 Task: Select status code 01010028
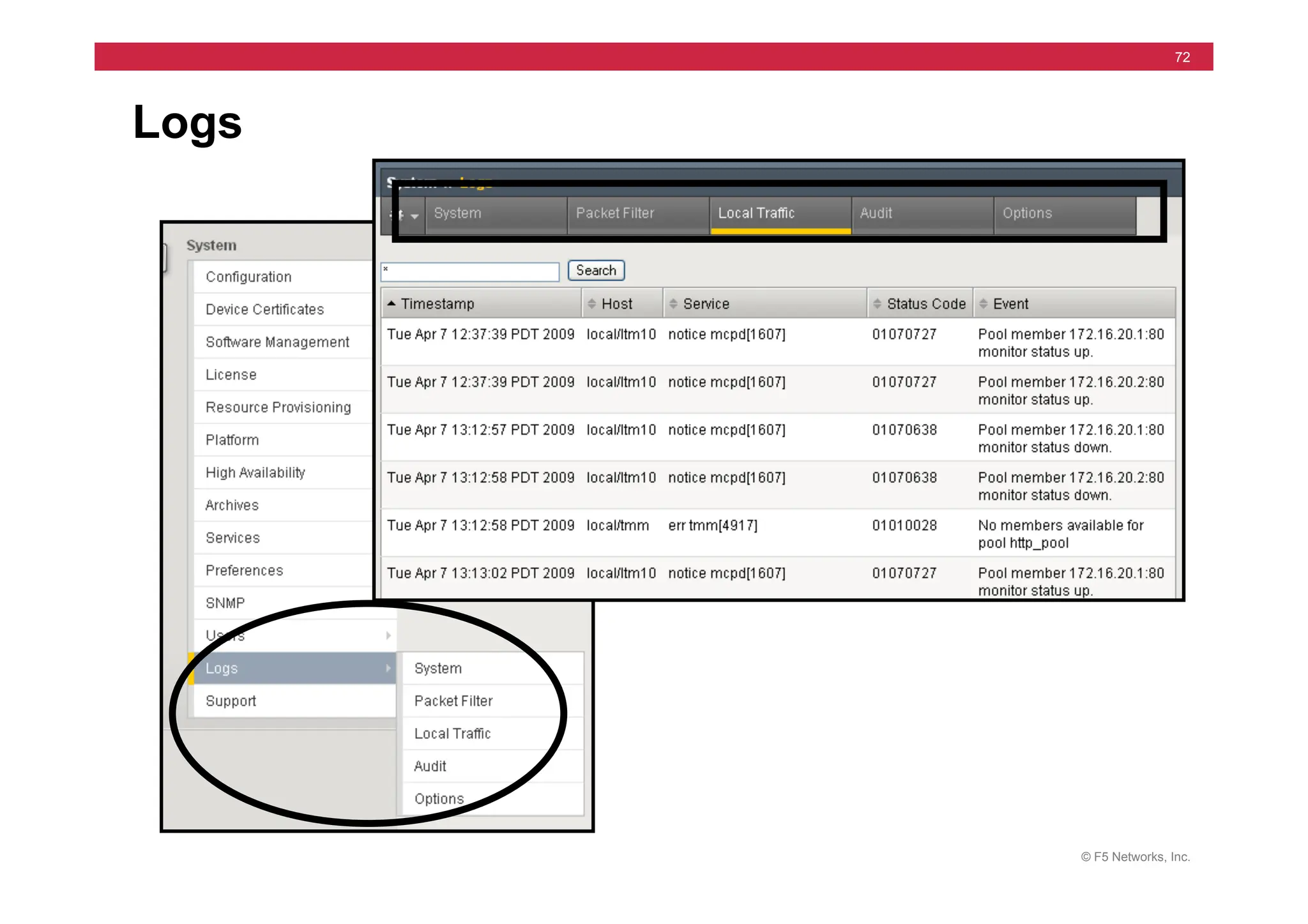tap(904, 526)
